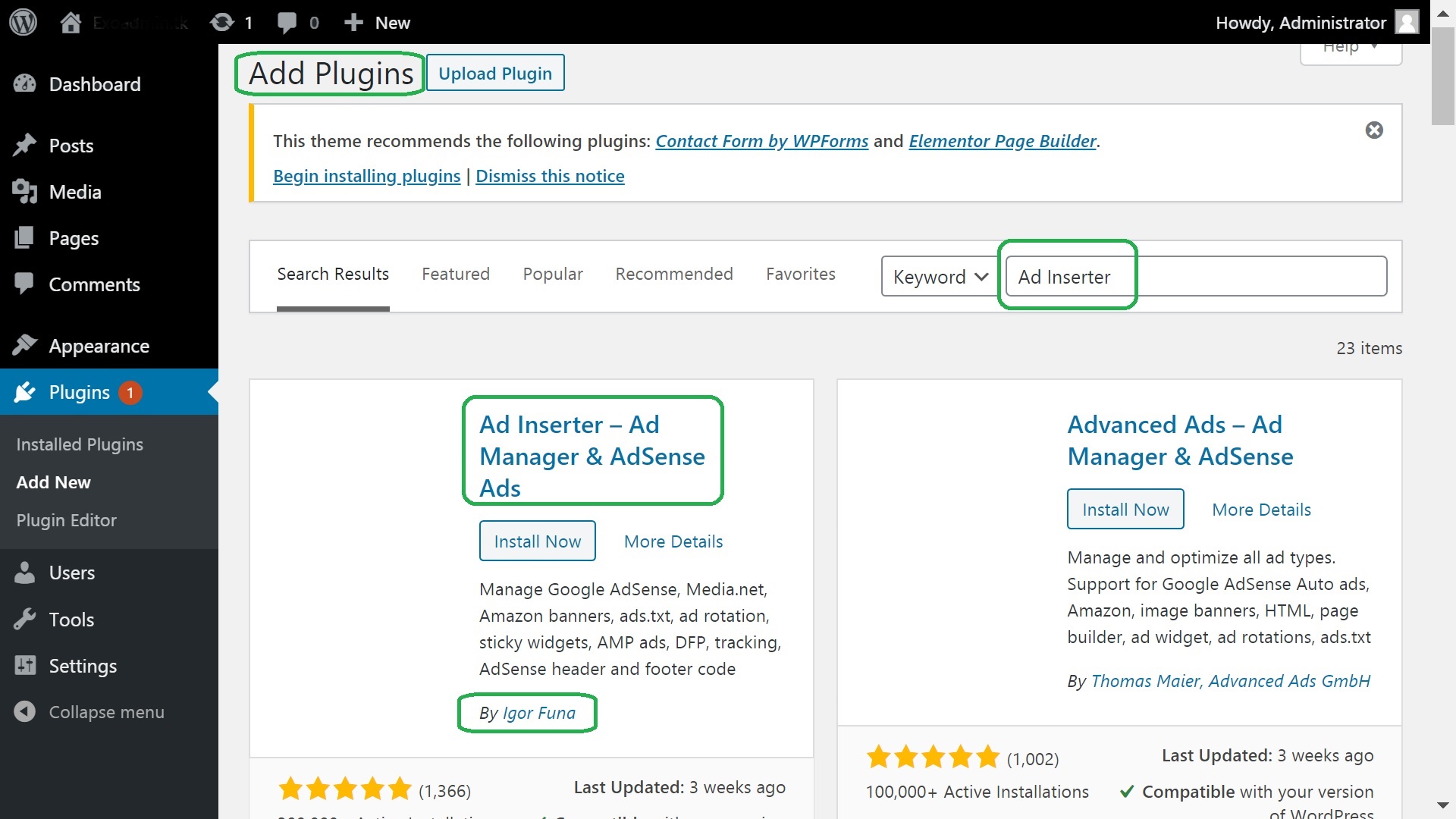Install the Ad Inserter plugin now
The height and width of the screenshot is (819, 1456).
point(537,541)
